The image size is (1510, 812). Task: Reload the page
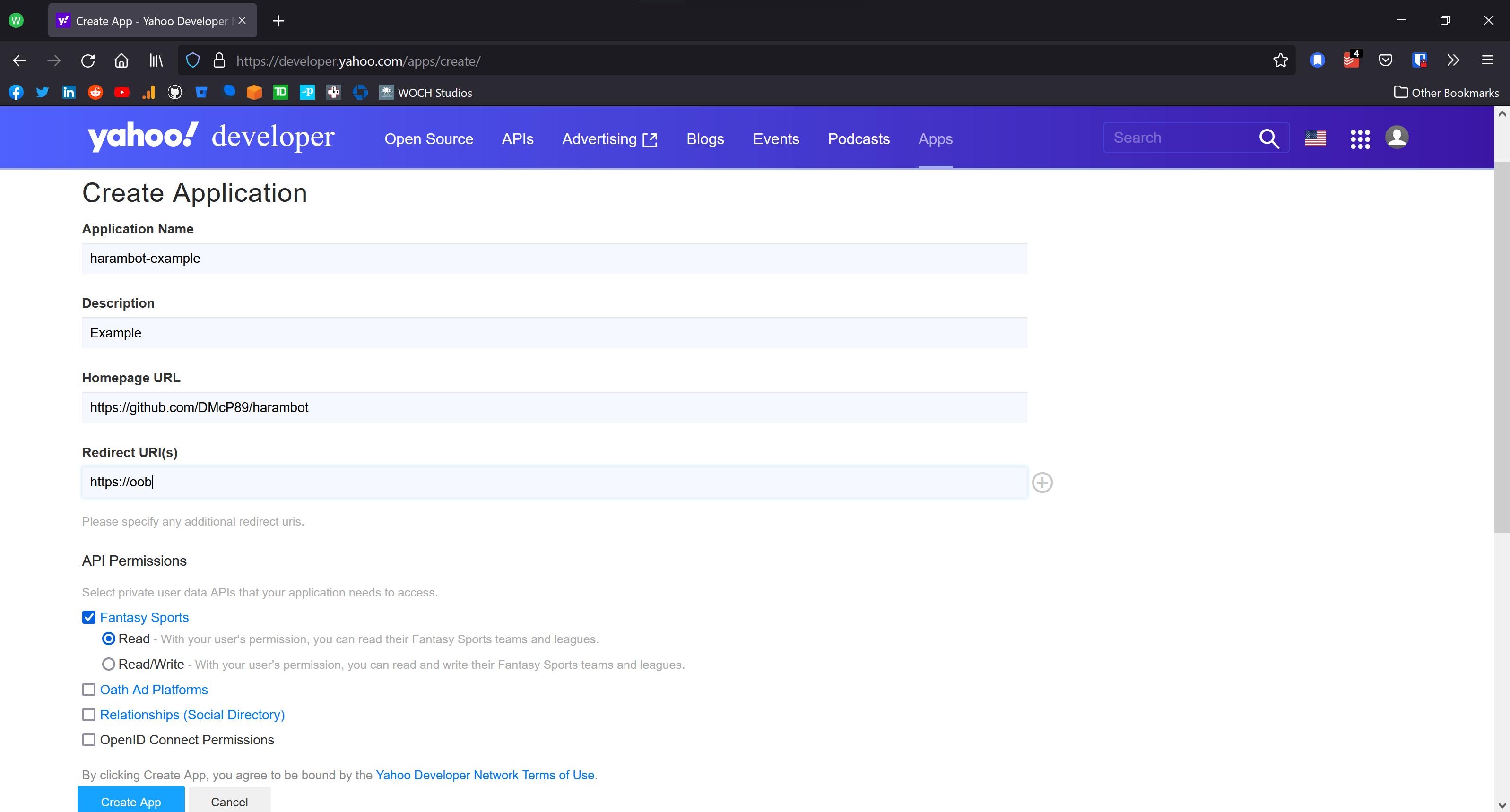[88, 60]
